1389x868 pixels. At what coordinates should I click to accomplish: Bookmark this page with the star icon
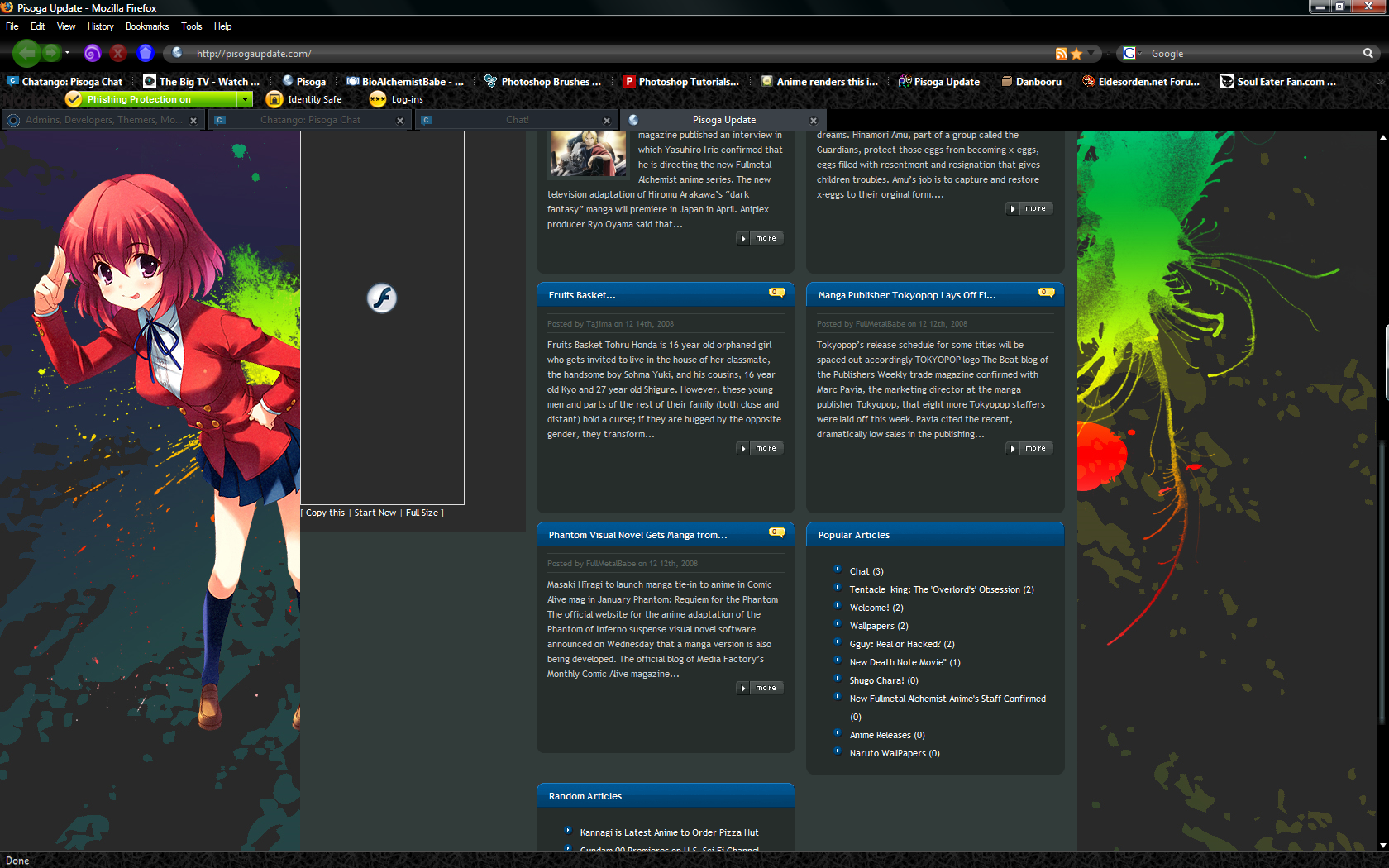(x=1076, y=54)
